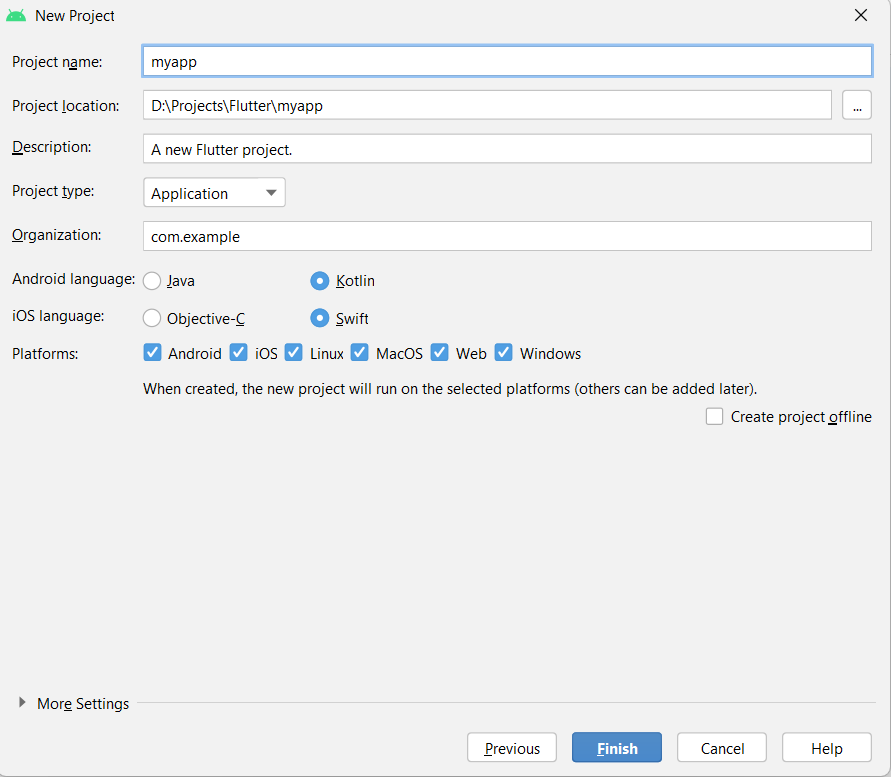The width and height of the screenshot is (891, 777).
Task: Toggle the iOS platform checkbox
Action: pos(239,353)
